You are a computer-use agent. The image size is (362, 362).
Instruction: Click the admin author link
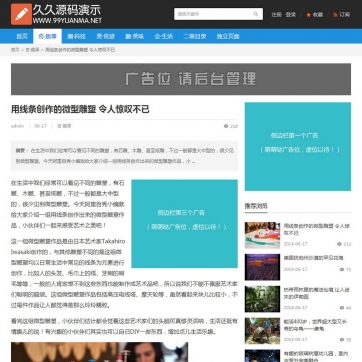point(17,126)
